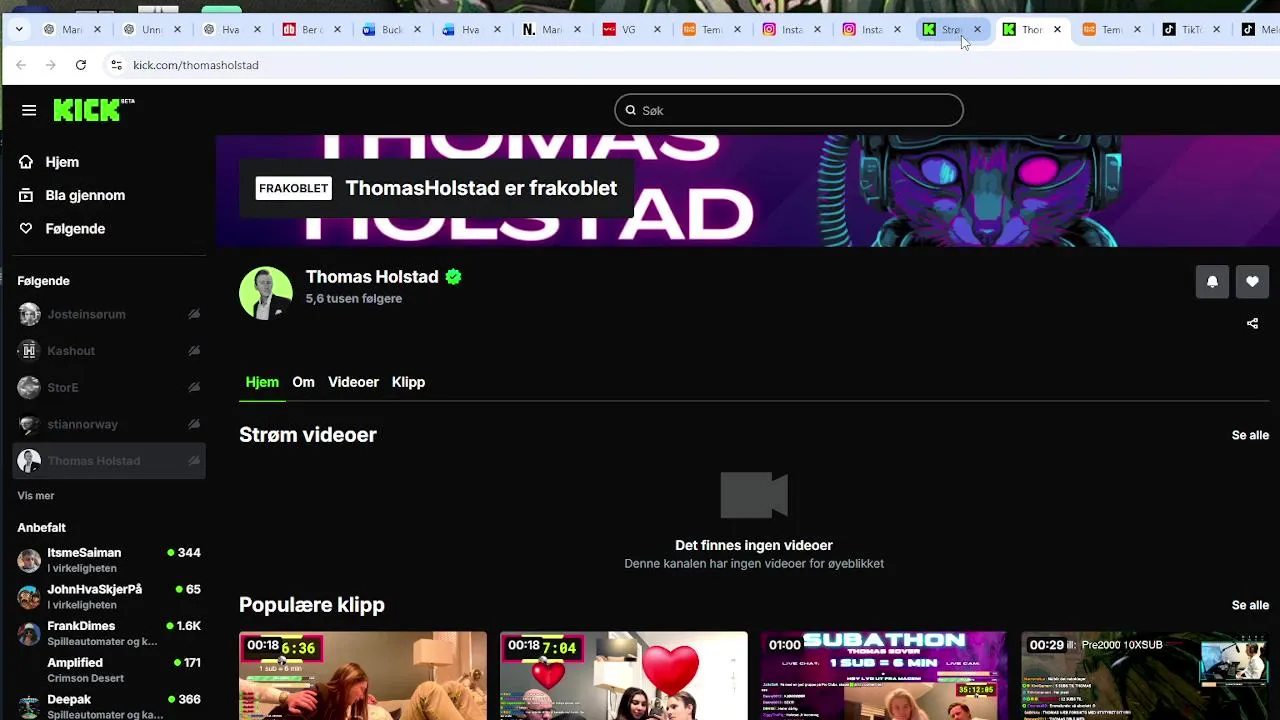This screenshot has height=720, width=1280.
Task: Toggle muted notifications for StorE
Action: 194,387
